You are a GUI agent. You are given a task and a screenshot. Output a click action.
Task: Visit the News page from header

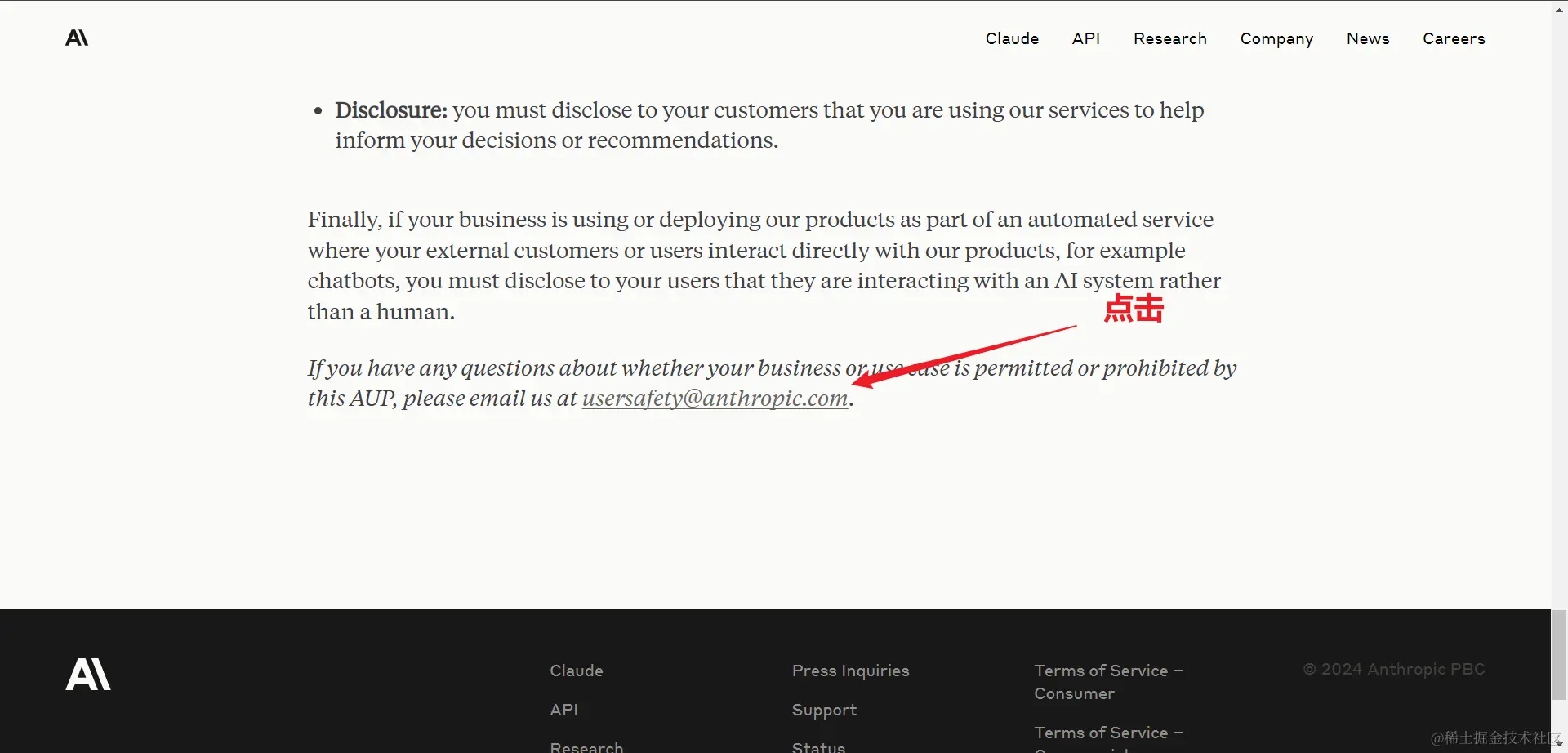tap(1368, 38)
